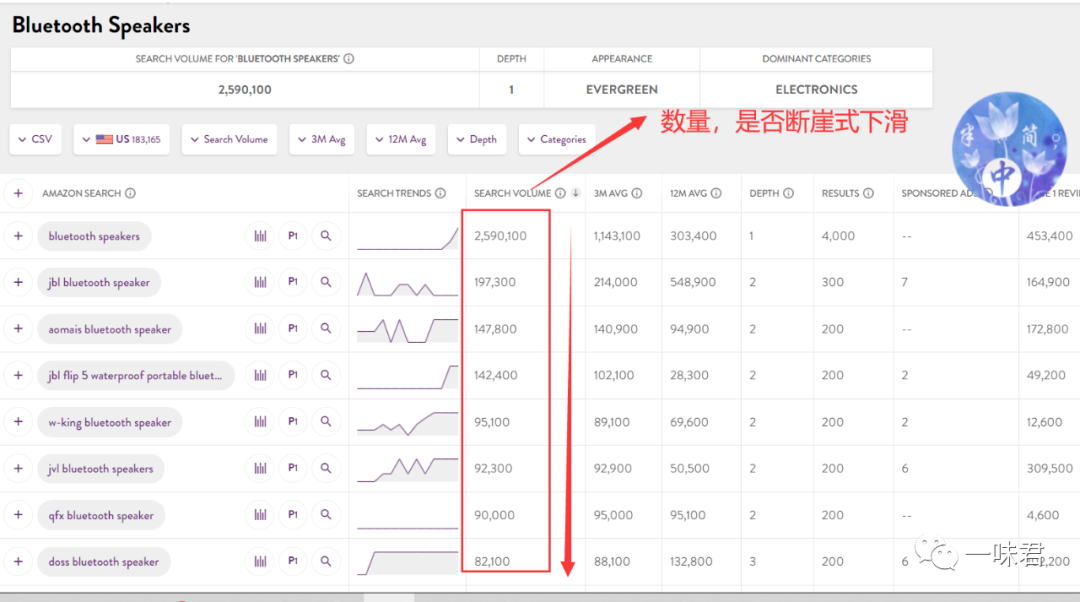The height and width of the screenshot is (602, 1080).
Task: Click P1 icon in jbl flip 5 row
Action: coord(293,375)
